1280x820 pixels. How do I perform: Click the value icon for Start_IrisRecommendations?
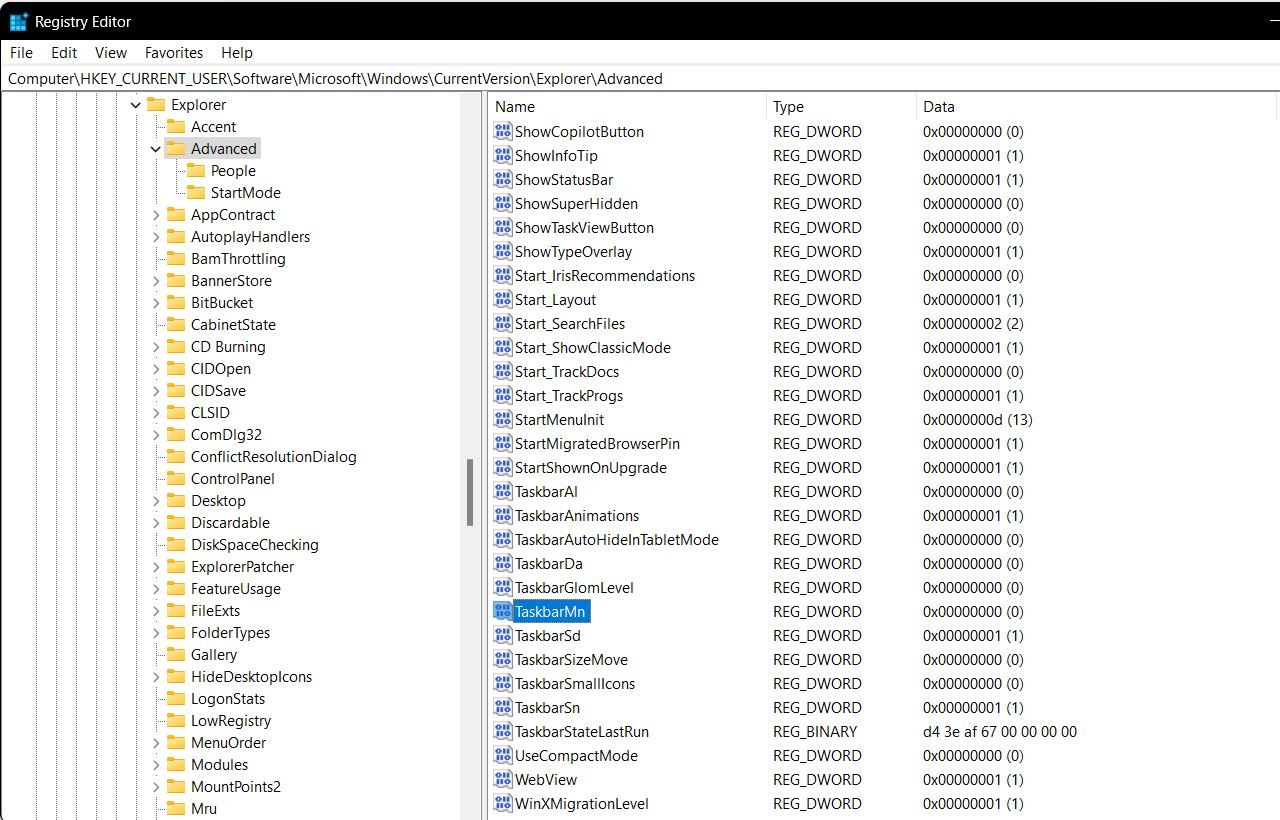click(x=502, y=275)
